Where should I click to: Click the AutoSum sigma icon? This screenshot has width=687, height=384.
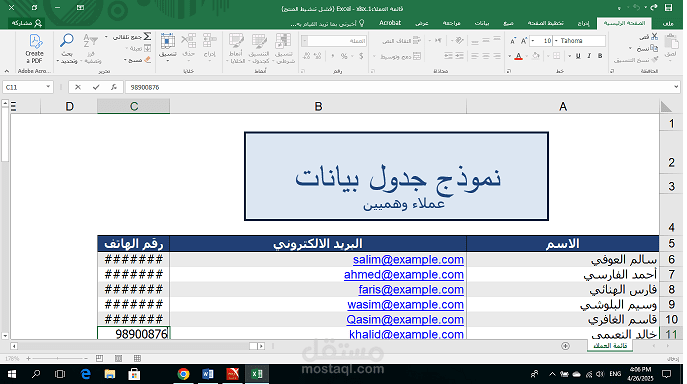(x=147, y=37)
